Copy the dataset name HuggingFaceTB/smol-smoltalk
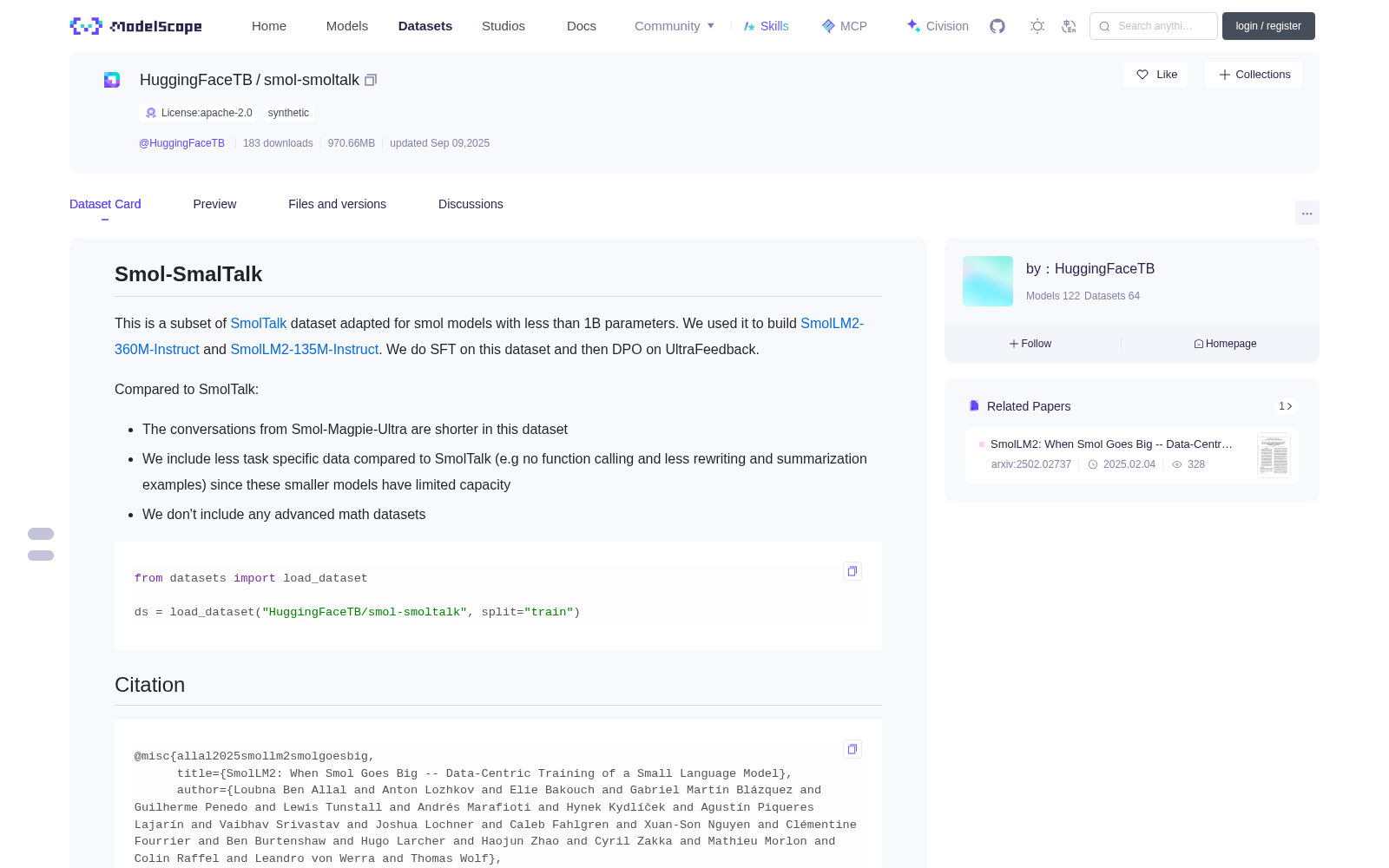 [371, 80]
